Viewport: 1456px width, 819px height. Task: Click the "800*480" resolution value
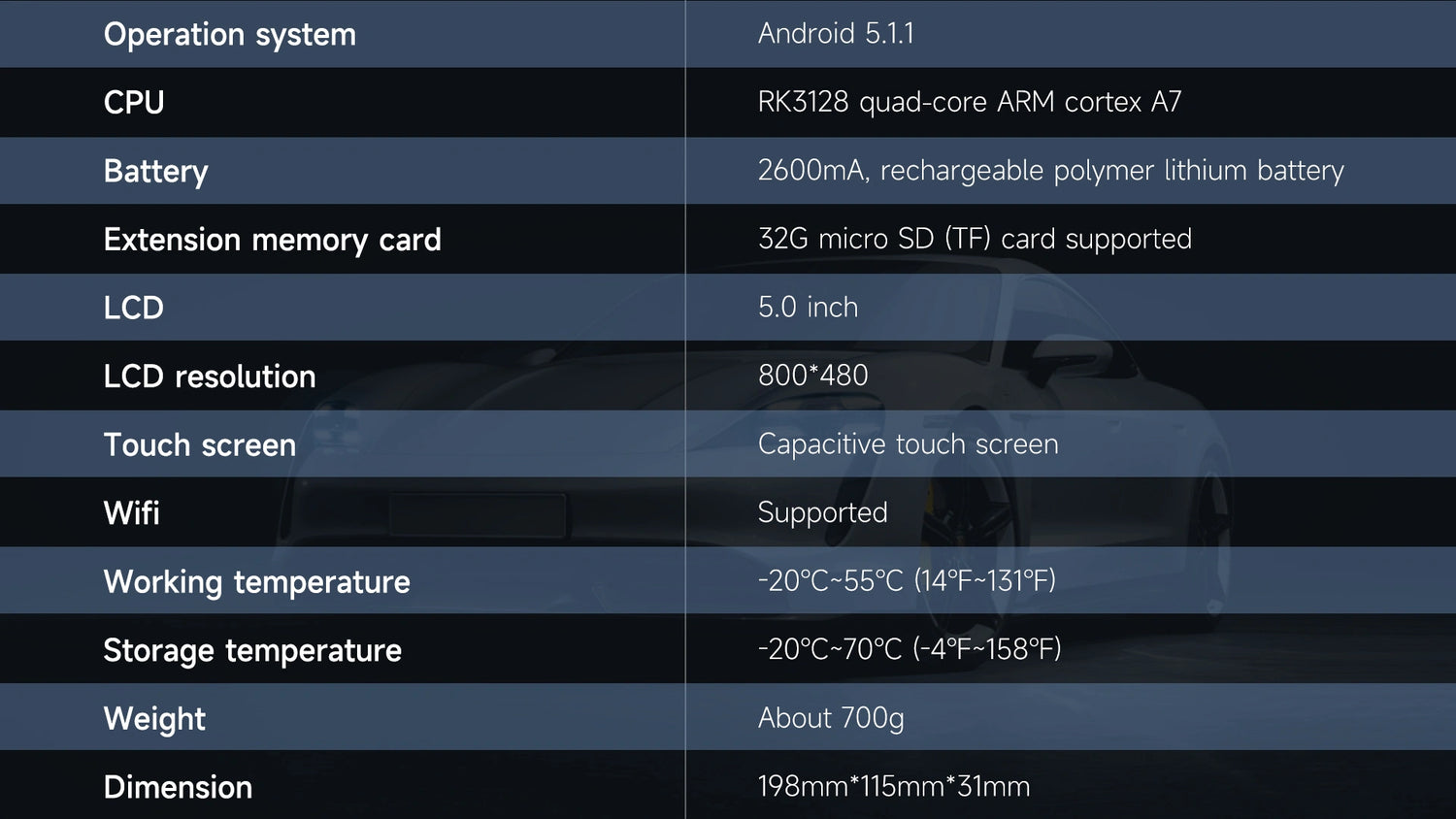point(812,376)
